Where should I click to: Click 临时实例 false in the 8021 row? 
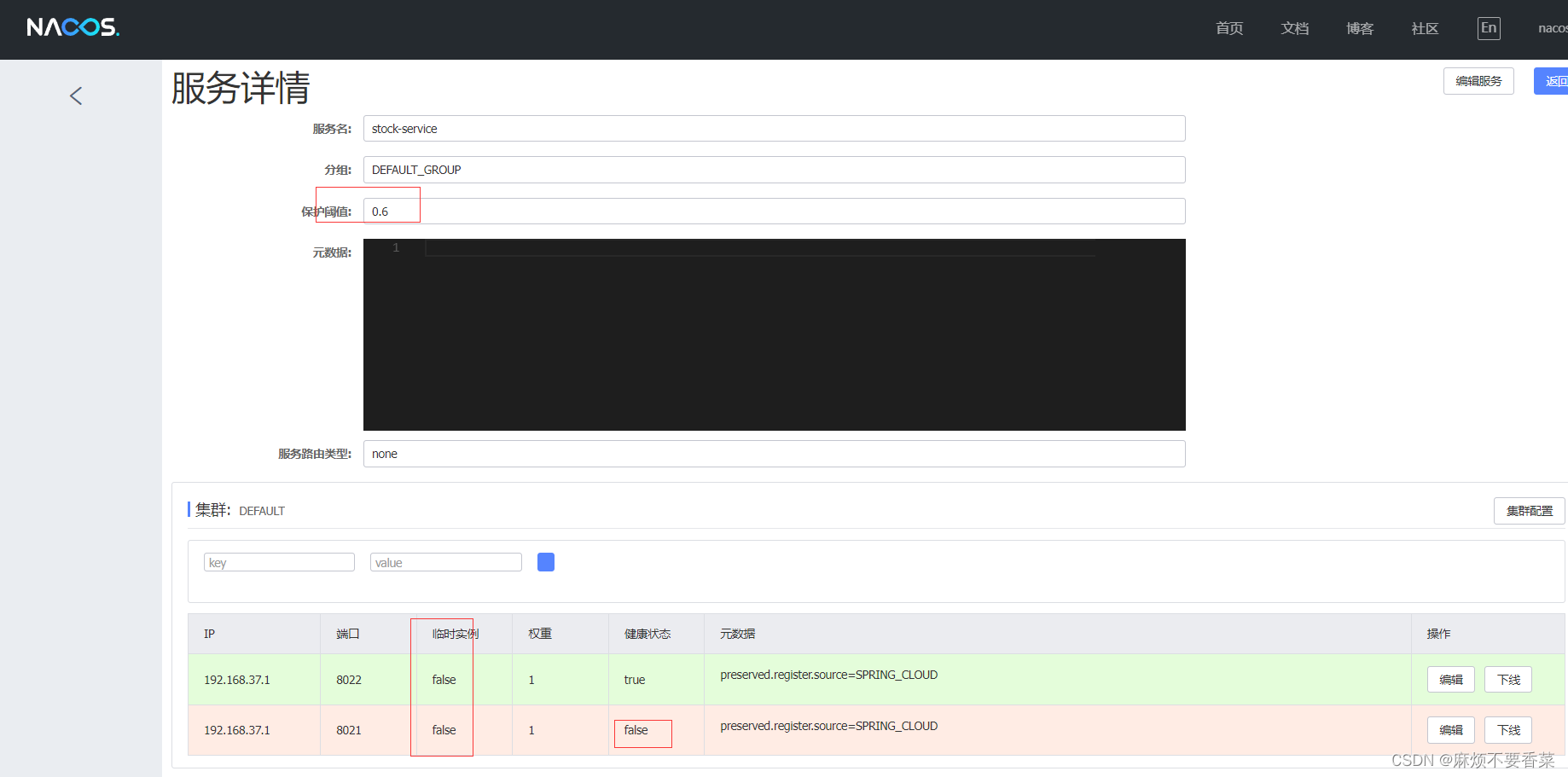[x=444, y=730]
